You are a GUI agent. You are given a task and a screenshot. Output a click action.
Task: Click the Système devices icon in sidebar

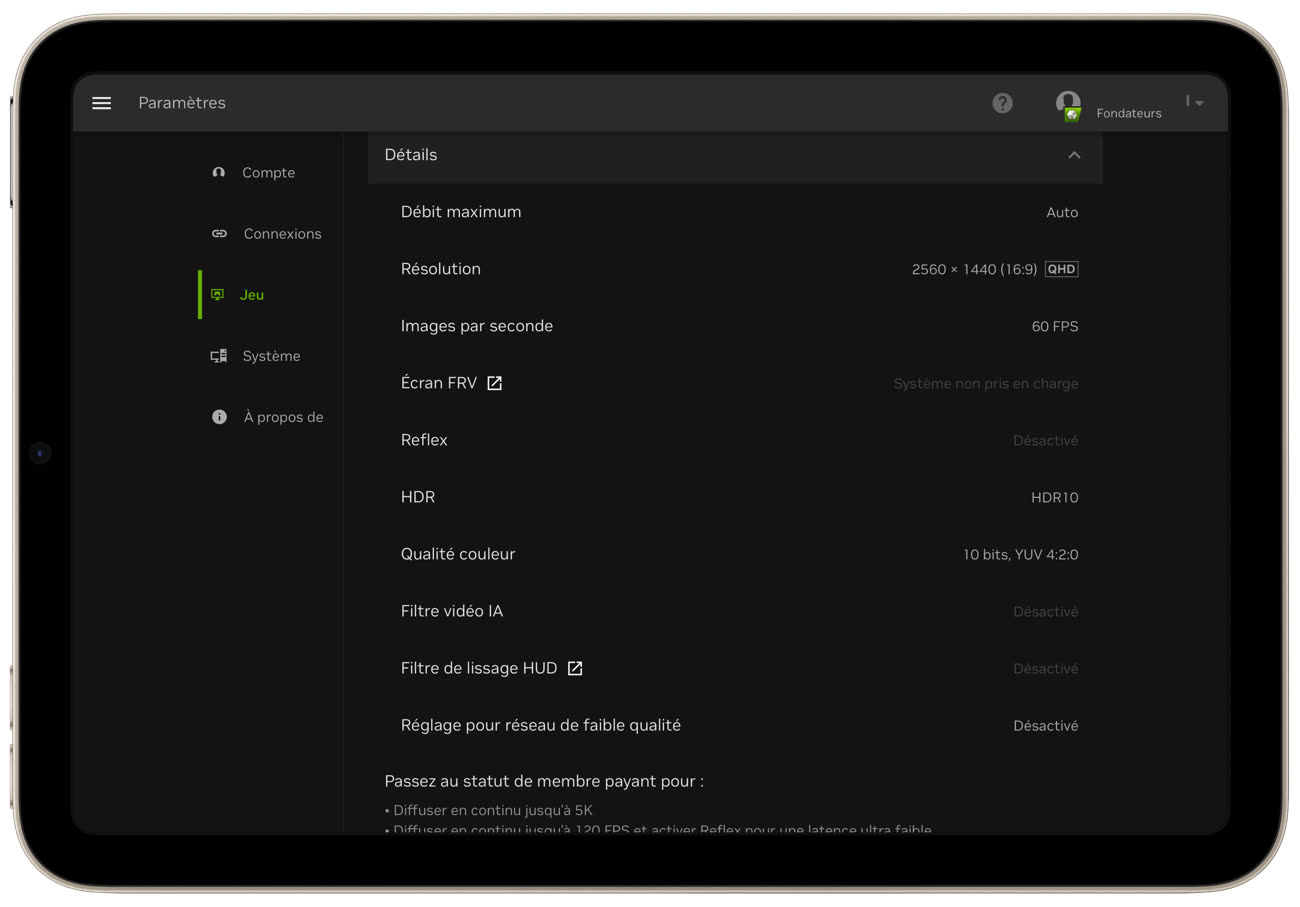pyautogui.click(x=219, y=356)
